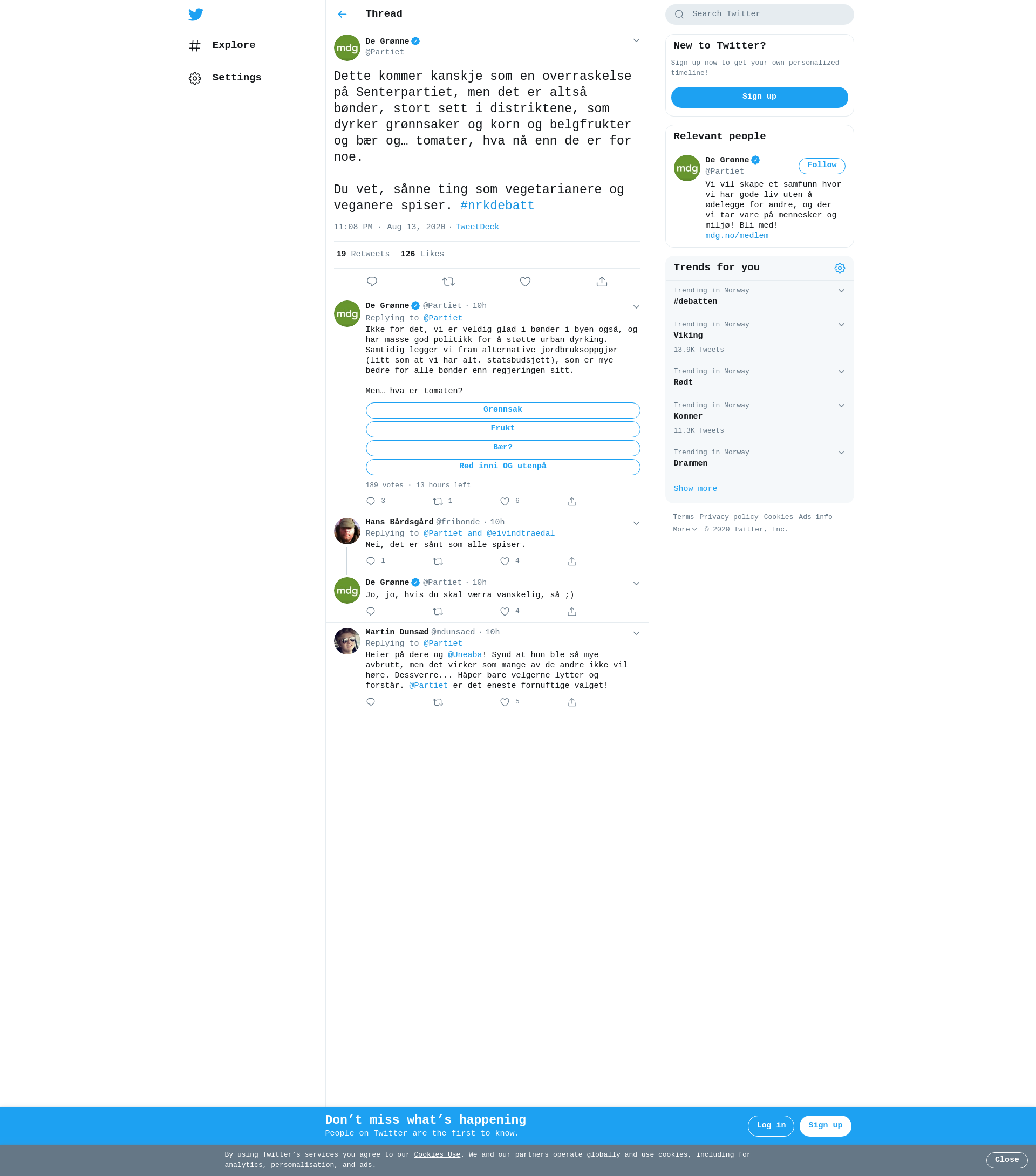
Task: Vote for Frukt in the poll
Action: (502, 429)
